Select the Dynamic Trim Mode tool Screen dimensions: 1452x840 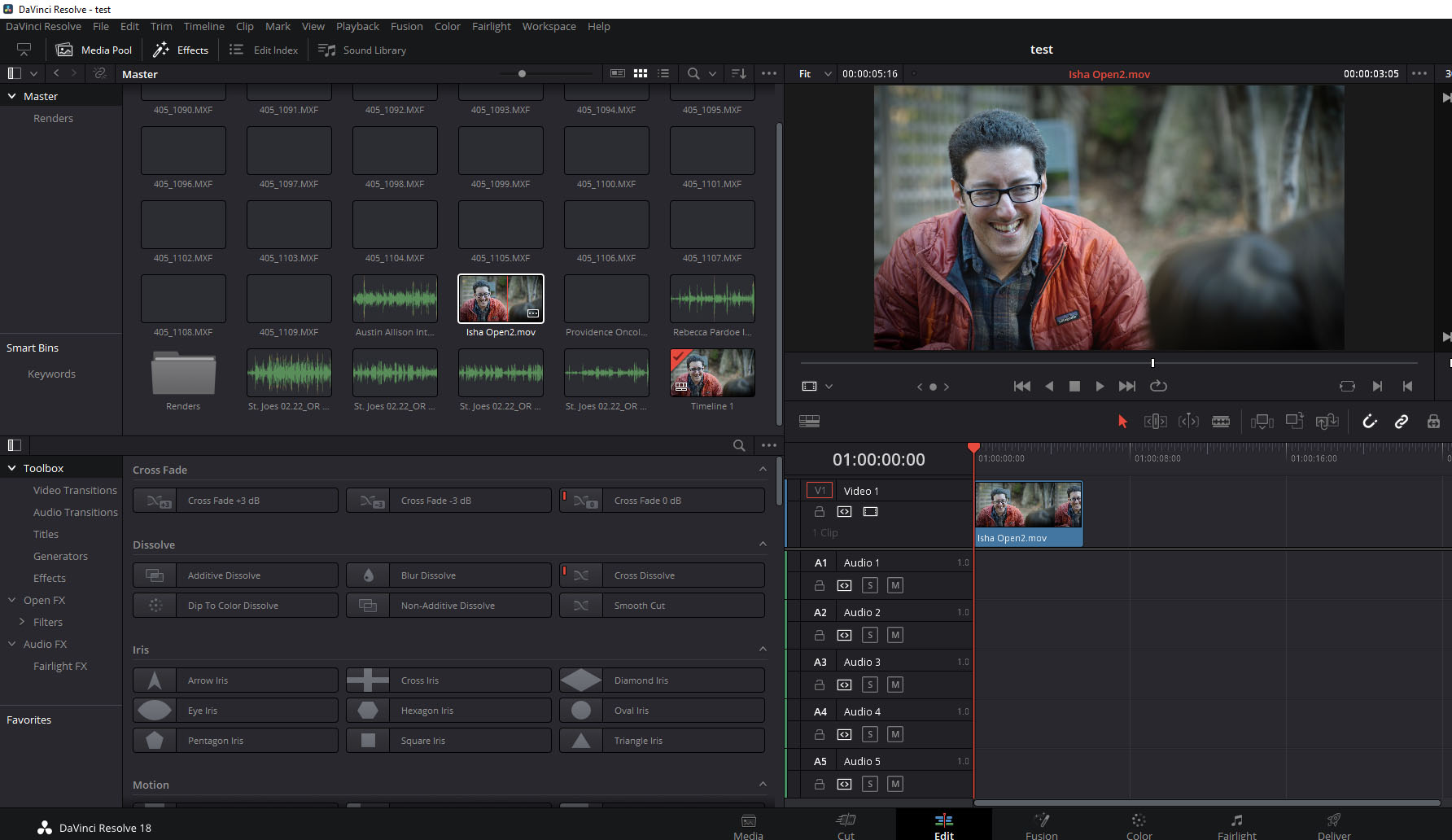tap(1188, 421)
